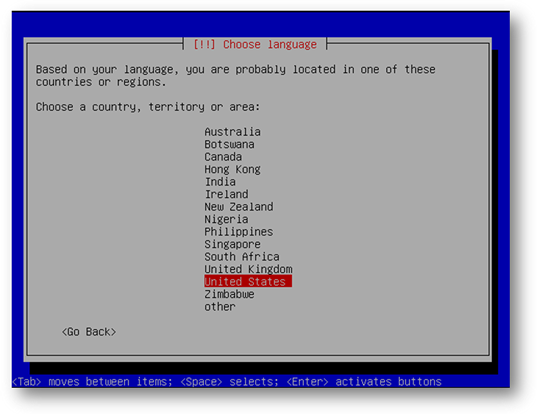This screenshot has width=537, height=414.
Task: Select India in the country list
Action: pyautogui.click(x=220, y=182)
